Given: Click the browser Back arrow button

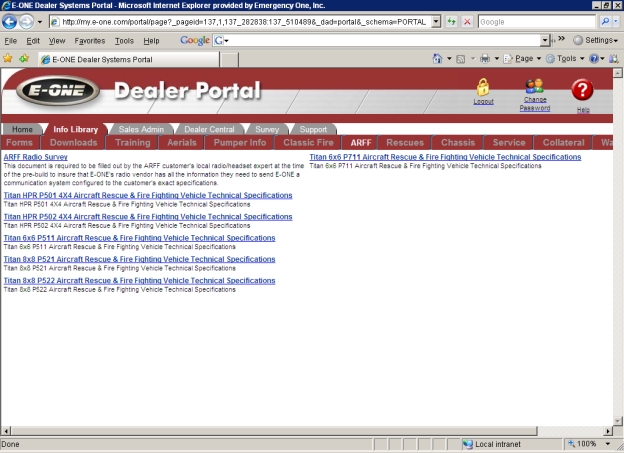Looking at the screenshot, I should tap(9, 21).
